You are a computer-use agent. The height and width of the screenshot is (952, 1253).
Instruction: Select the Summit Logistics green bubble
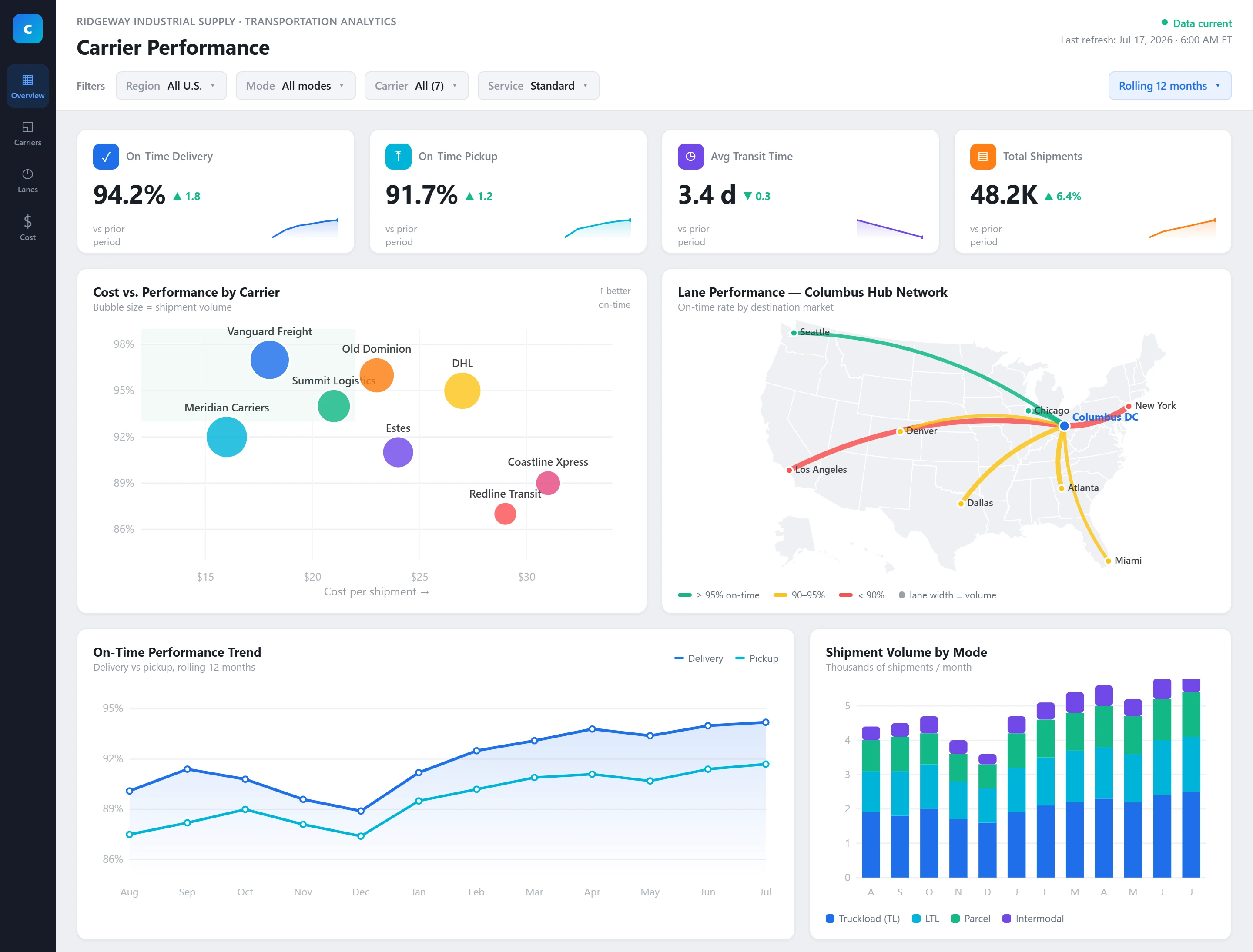pyautogui.click(x=333, y=406)
